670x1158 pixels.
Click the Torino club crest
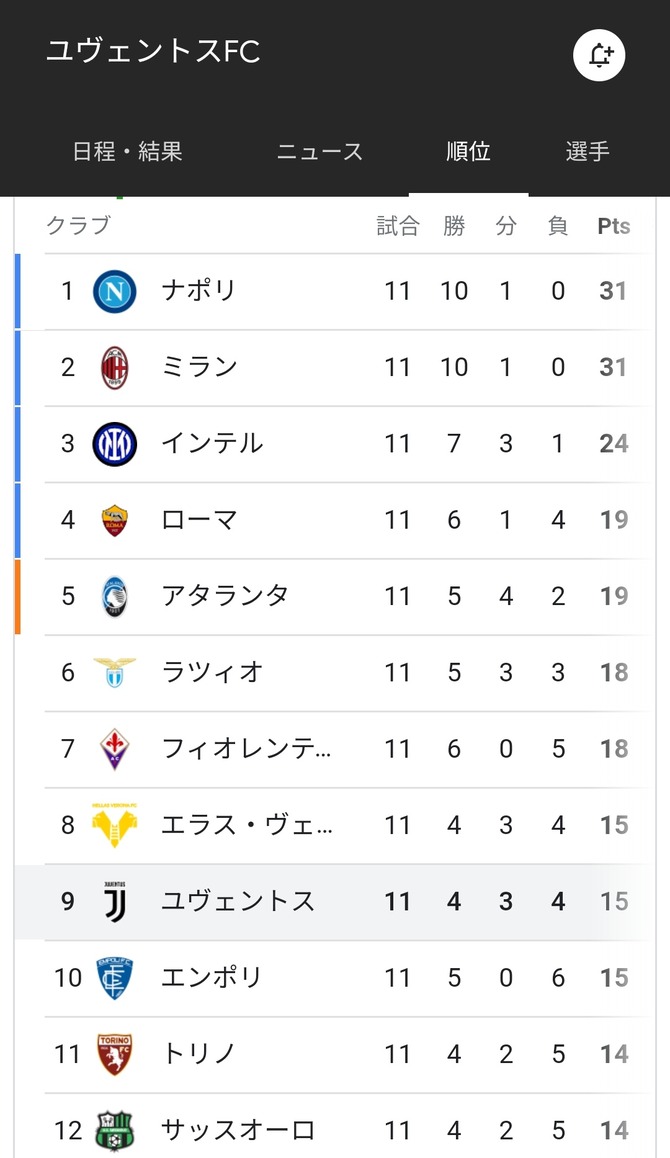point(115,1053)
